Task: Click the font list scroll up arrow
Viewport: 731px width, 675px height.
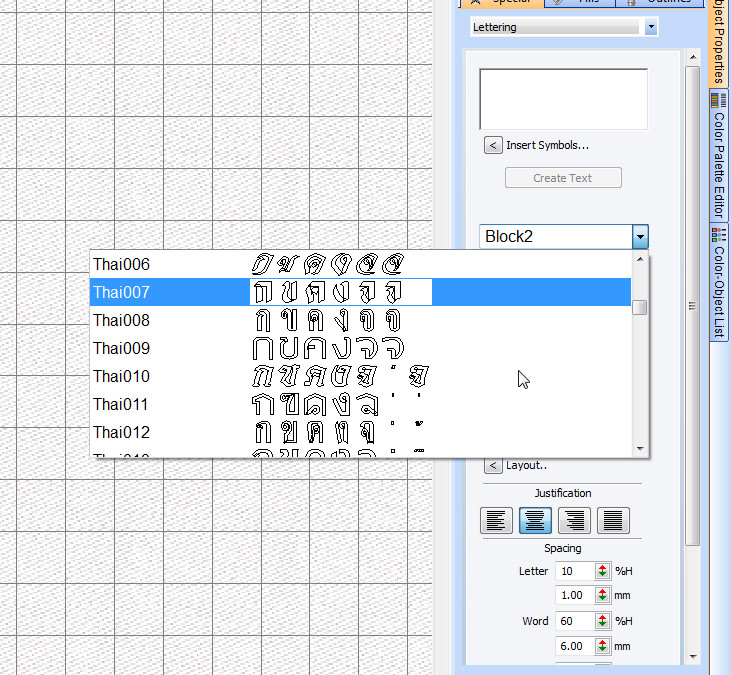Action: point(640,259)
